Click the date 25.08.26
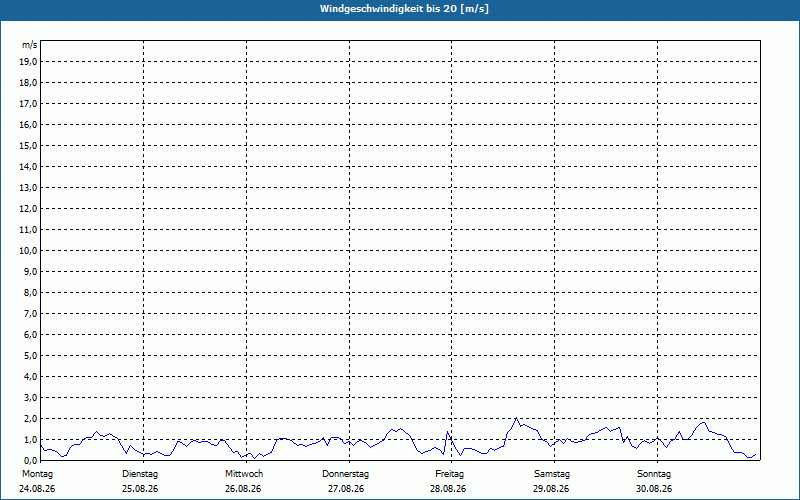This screenshot has width=800, height=500. point(140,489)
